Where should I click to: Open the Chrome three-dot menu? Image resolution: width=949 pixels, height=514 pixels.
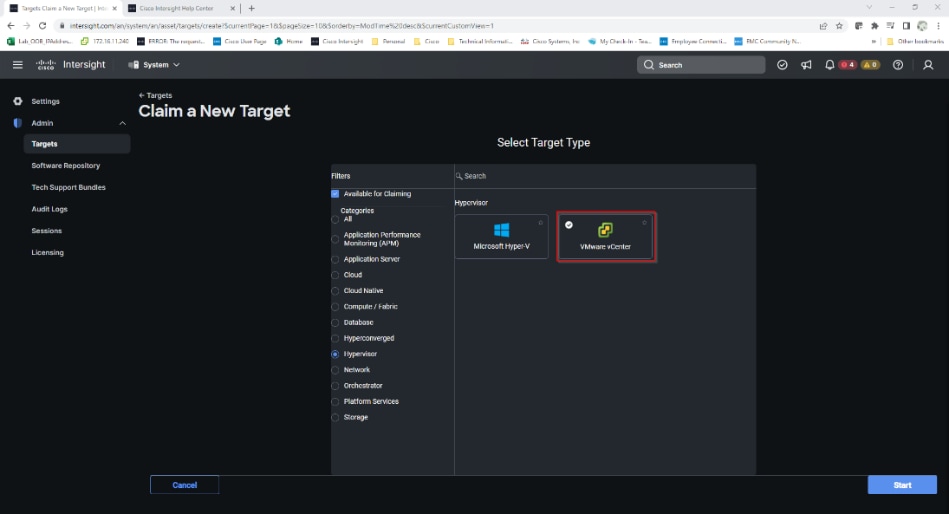(x=938, y=25)
